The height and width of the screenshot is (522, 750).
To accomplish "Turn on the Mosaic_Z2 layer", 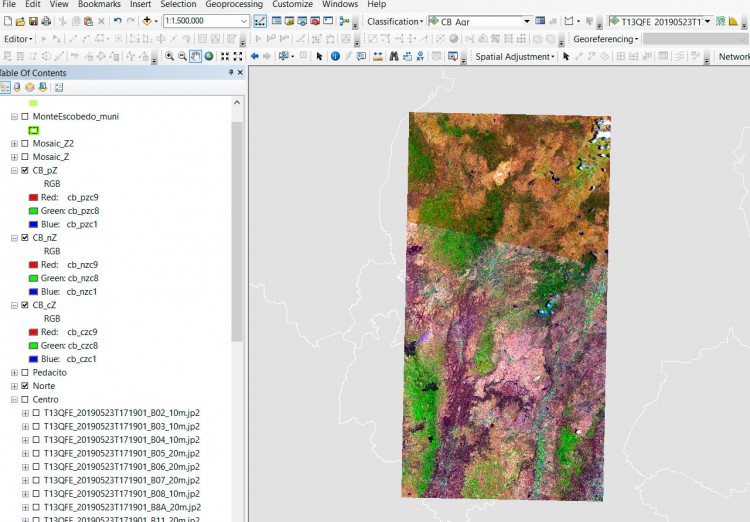I will pyautogui.click(x=25, y=143).
